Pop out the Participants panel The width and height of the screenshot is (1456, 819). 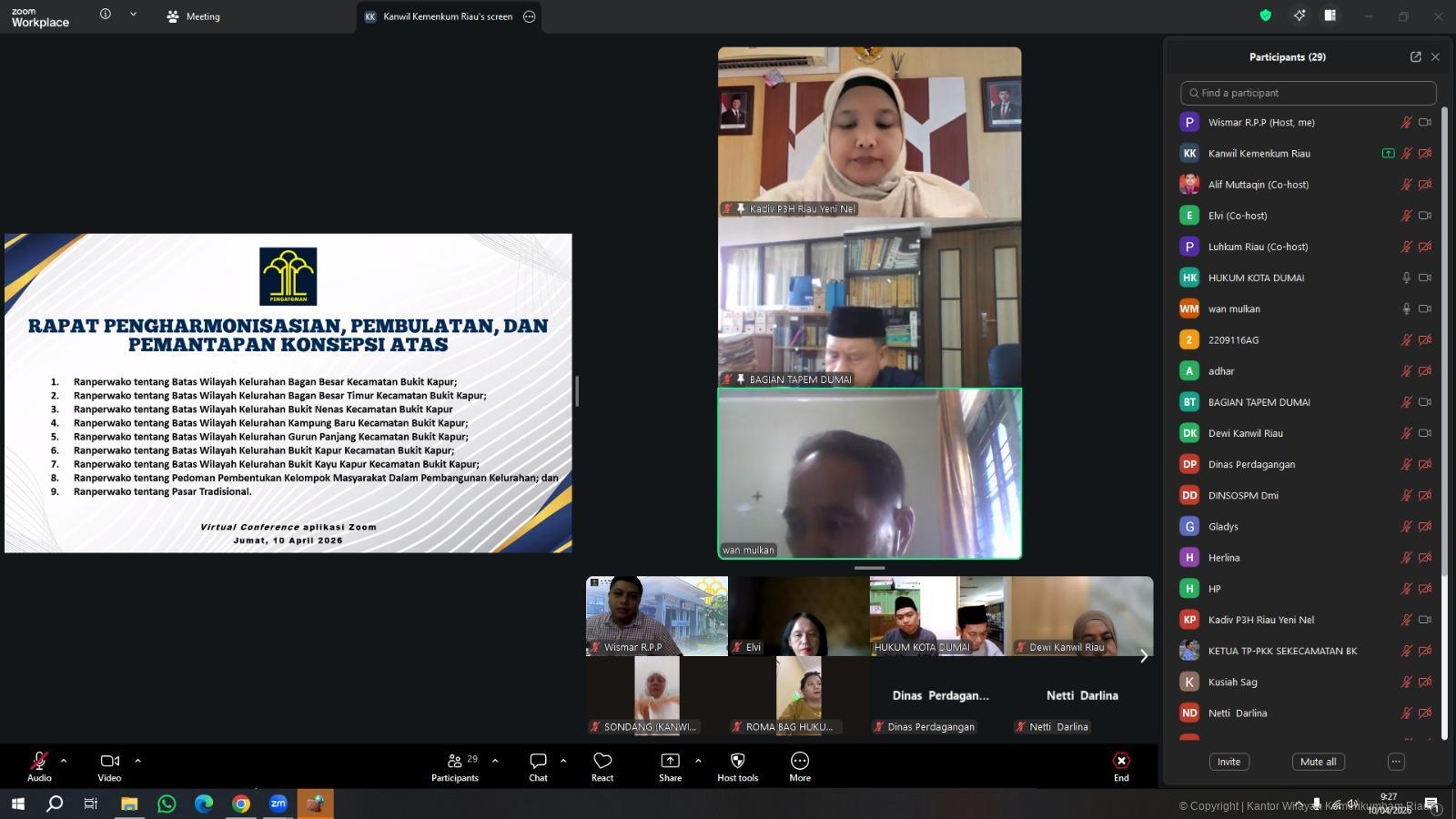tap(1415, 56)
